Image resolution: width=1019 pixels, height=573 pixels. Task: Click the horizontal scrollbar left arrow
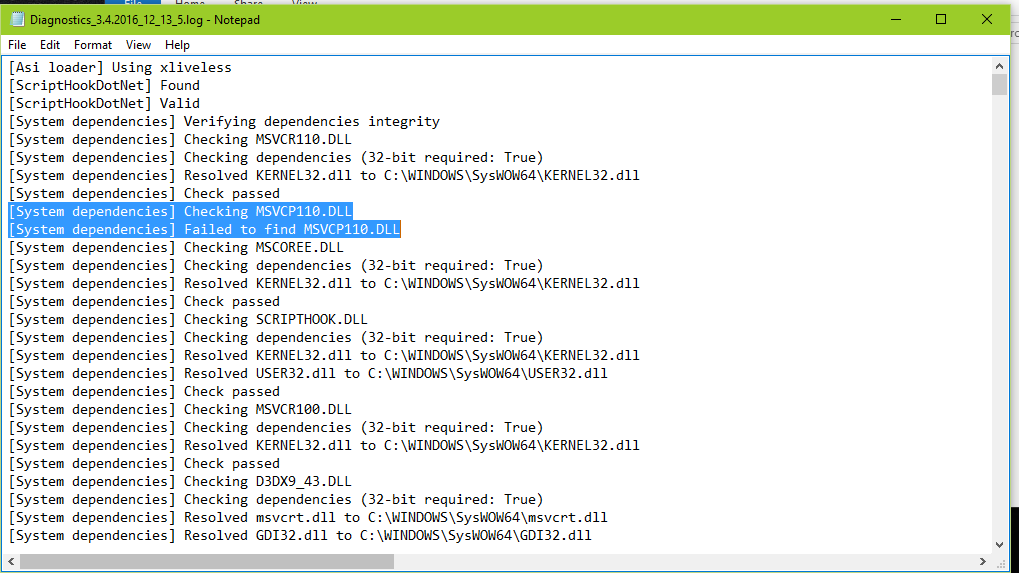pos(11,561)
